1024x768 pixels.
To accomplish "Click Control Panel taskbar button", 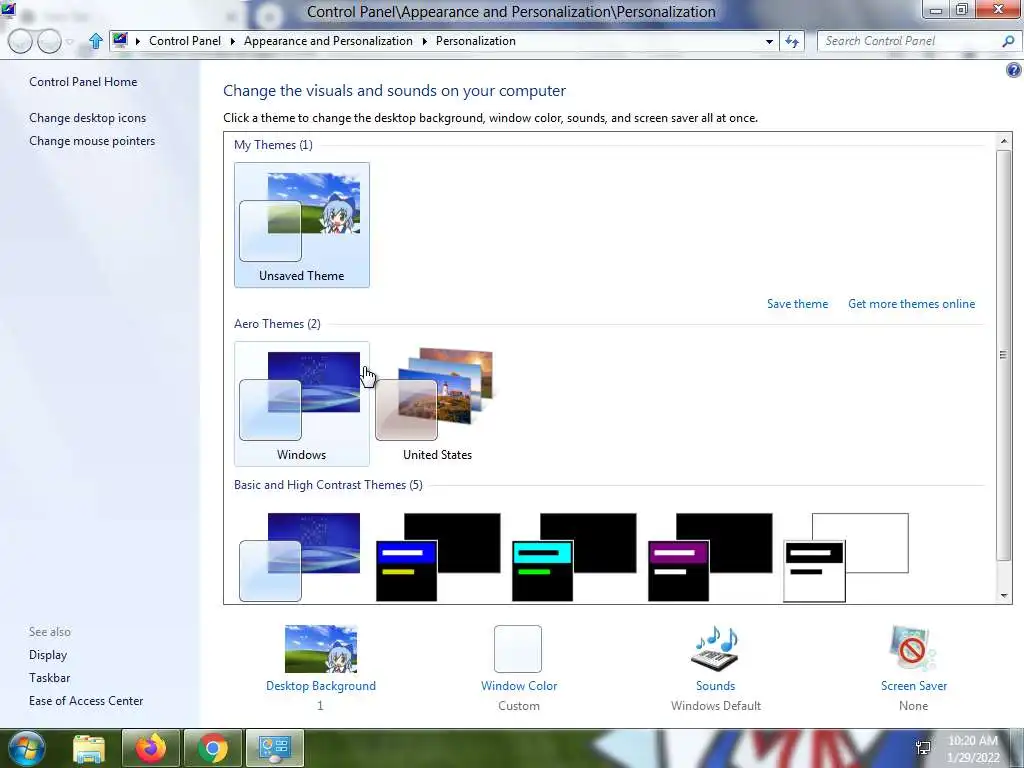I will click(x=274, y=748).
